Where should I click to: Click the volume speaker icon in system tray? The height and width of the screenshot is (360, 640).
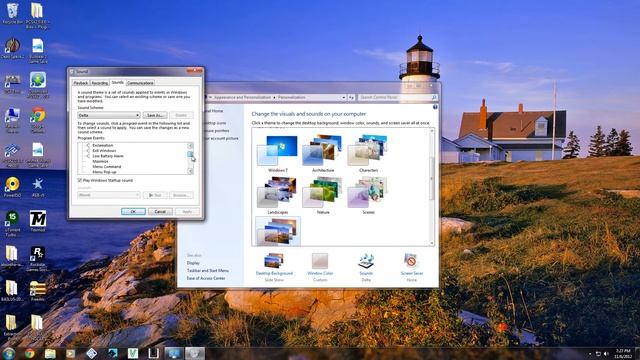point(606,353)
